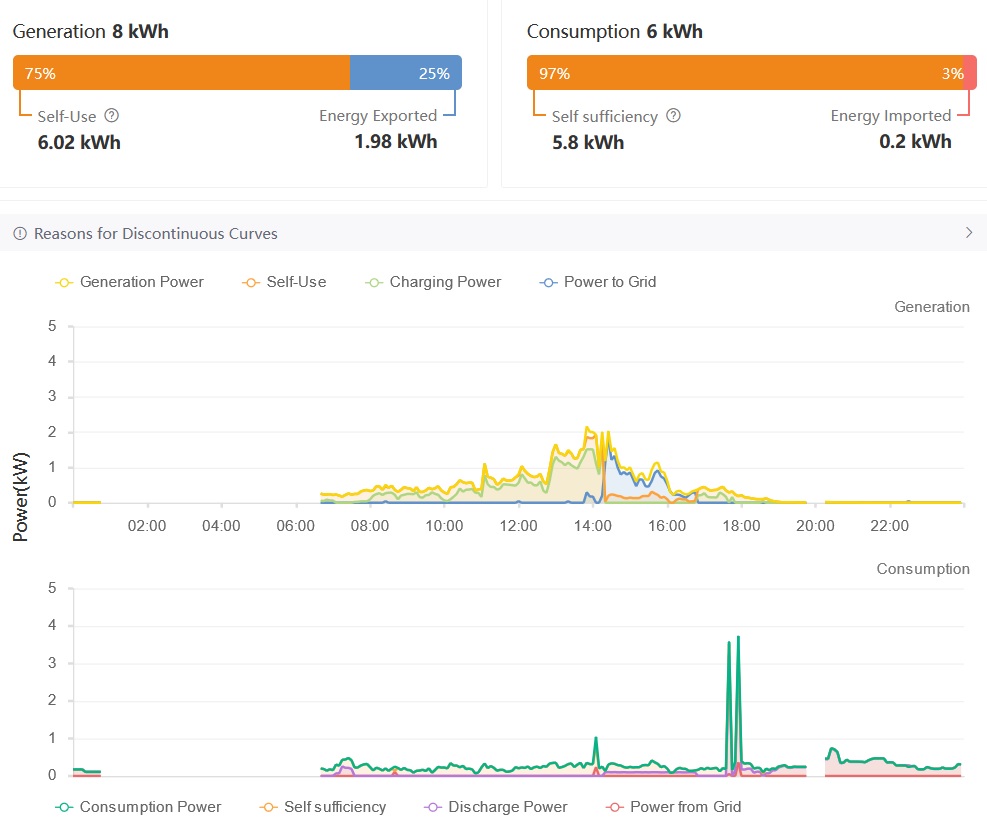Click the 5.8 kWh self sufficiency value
The height and width of the screenshot is (830, 987).
588,142
